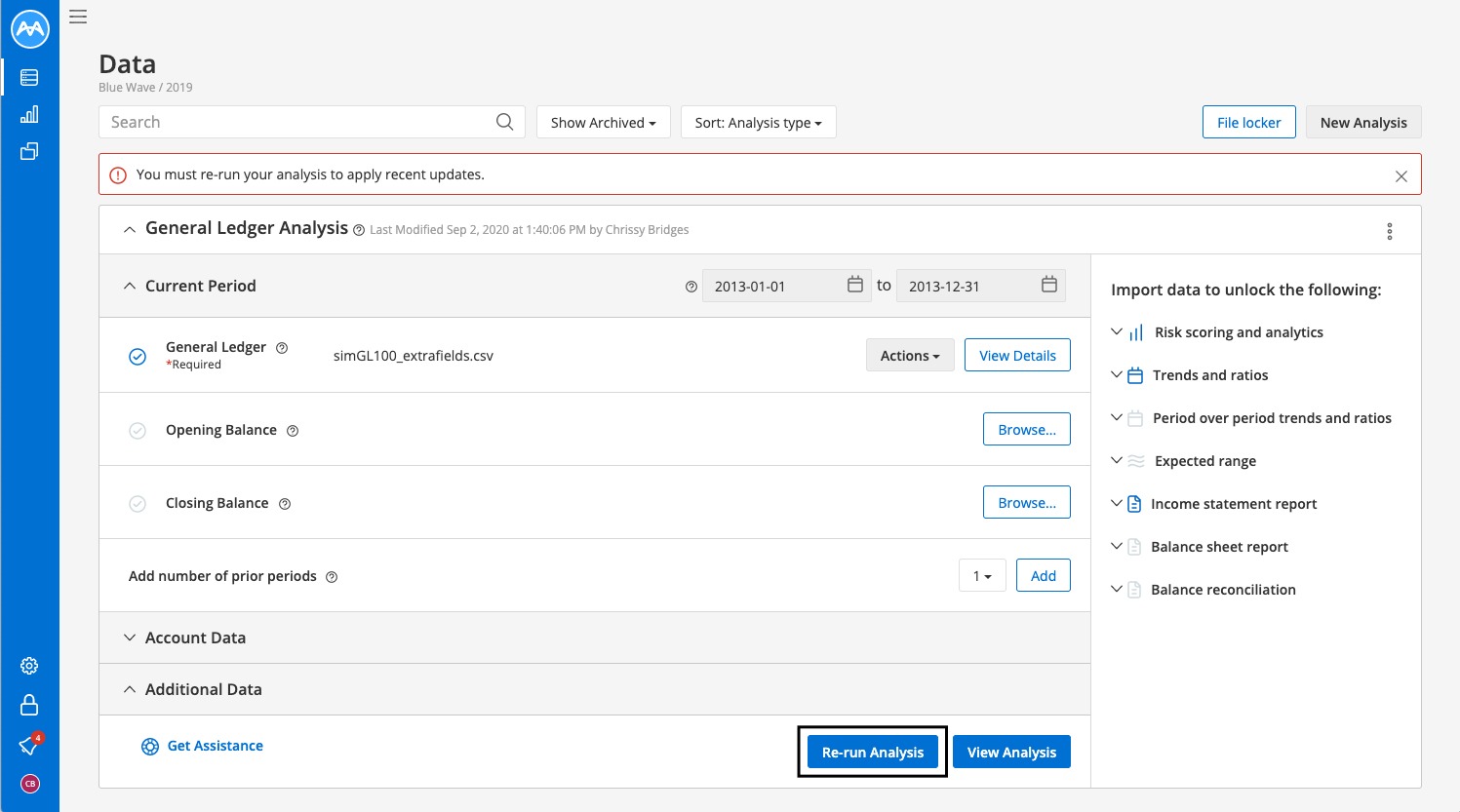Viewport: 1460px width, 812px height.
Task: Click Blue Wave / 2019 breadcrumb
Action: [x=145, y=87]
